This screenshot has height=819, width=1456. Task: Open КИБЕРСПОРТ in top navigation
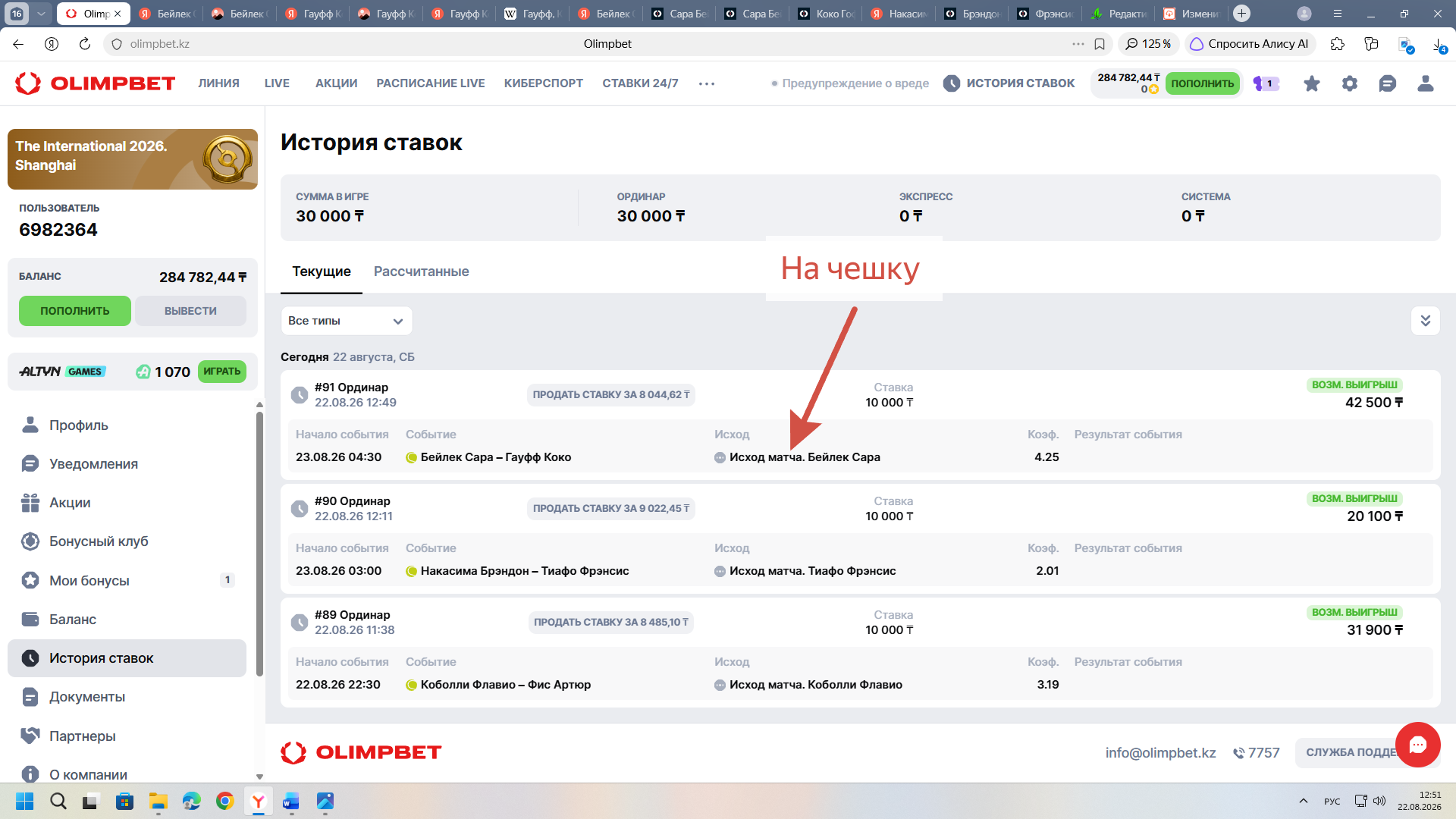[544, 83]
